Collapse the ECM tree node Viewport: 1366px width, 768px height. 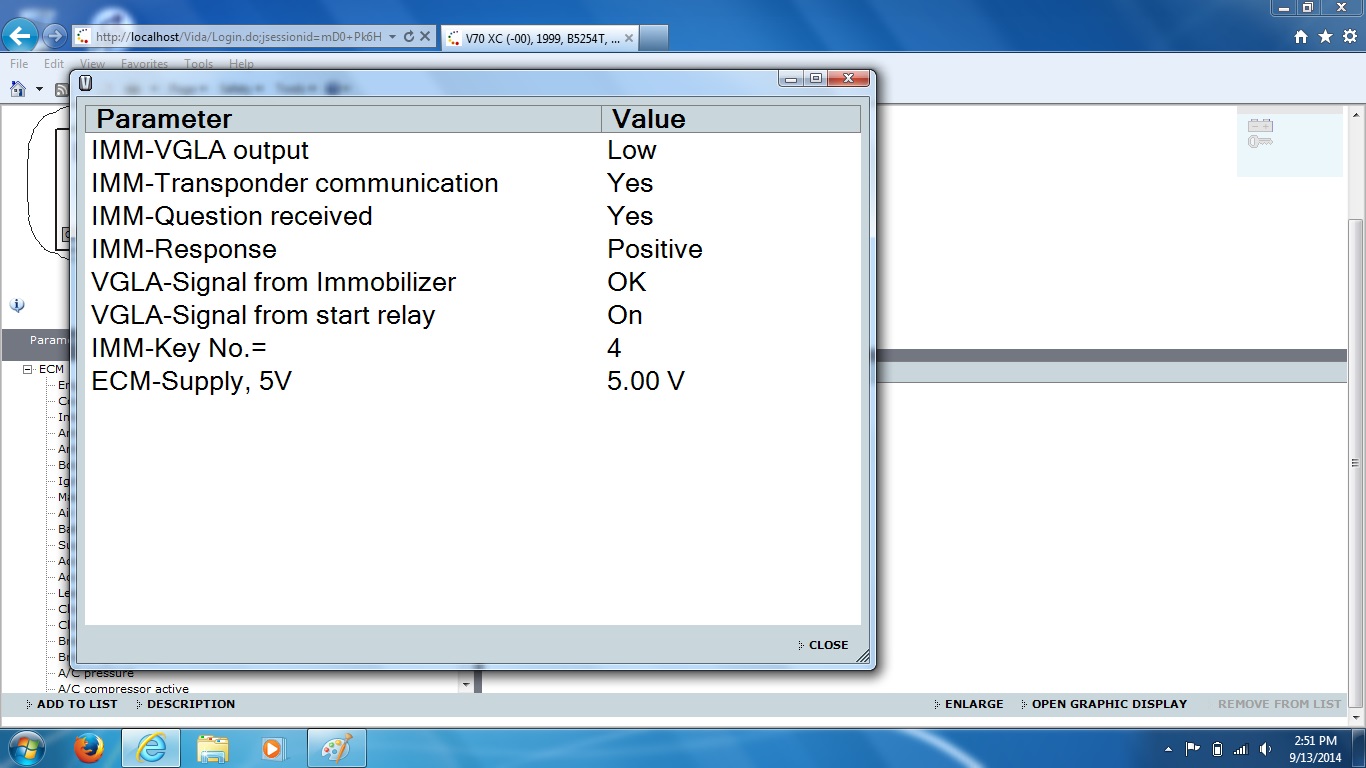click(28, 370)
